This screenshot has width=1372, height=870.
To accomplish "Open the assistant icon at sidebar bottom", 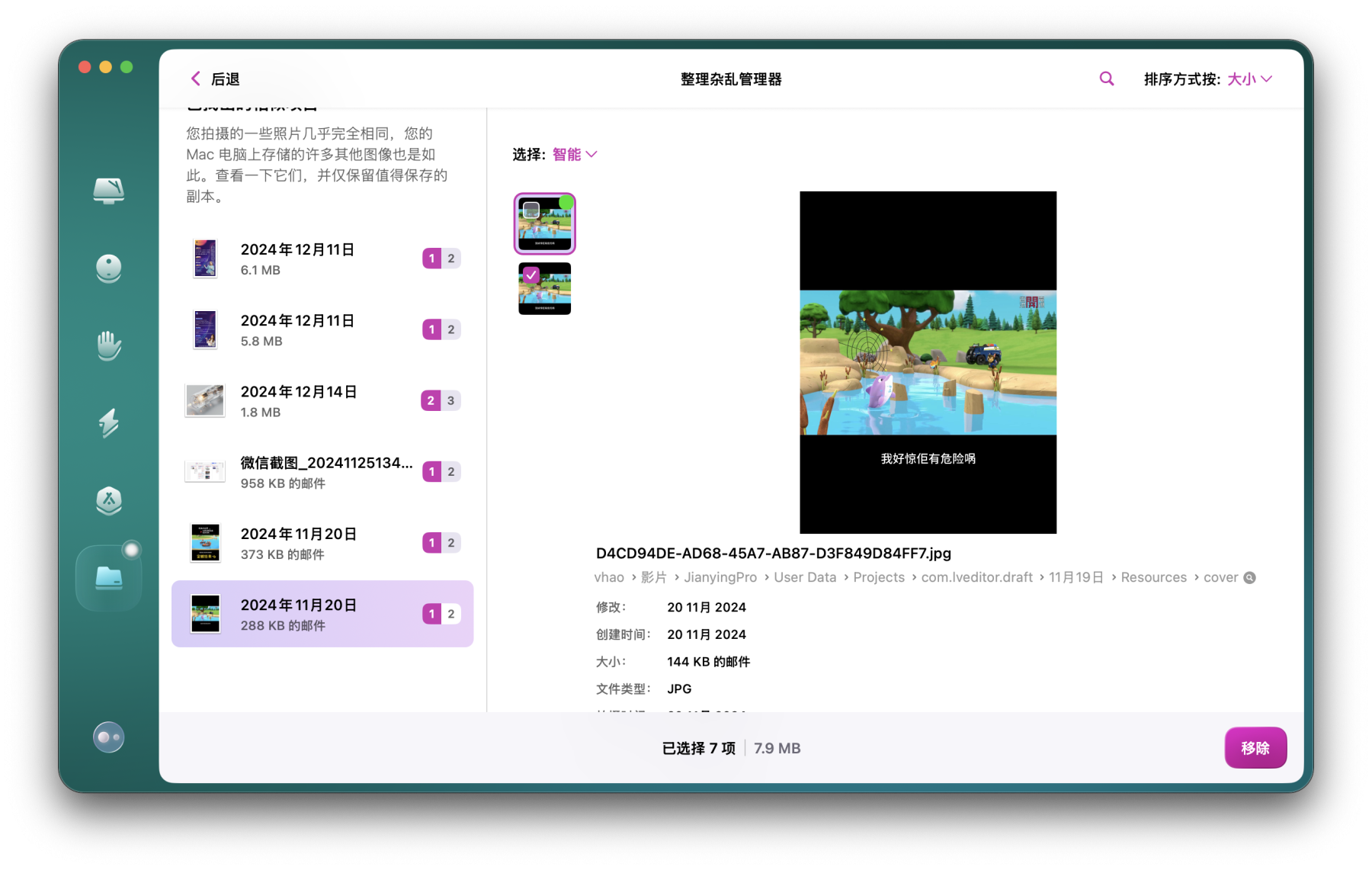I will tap(108, 737).
